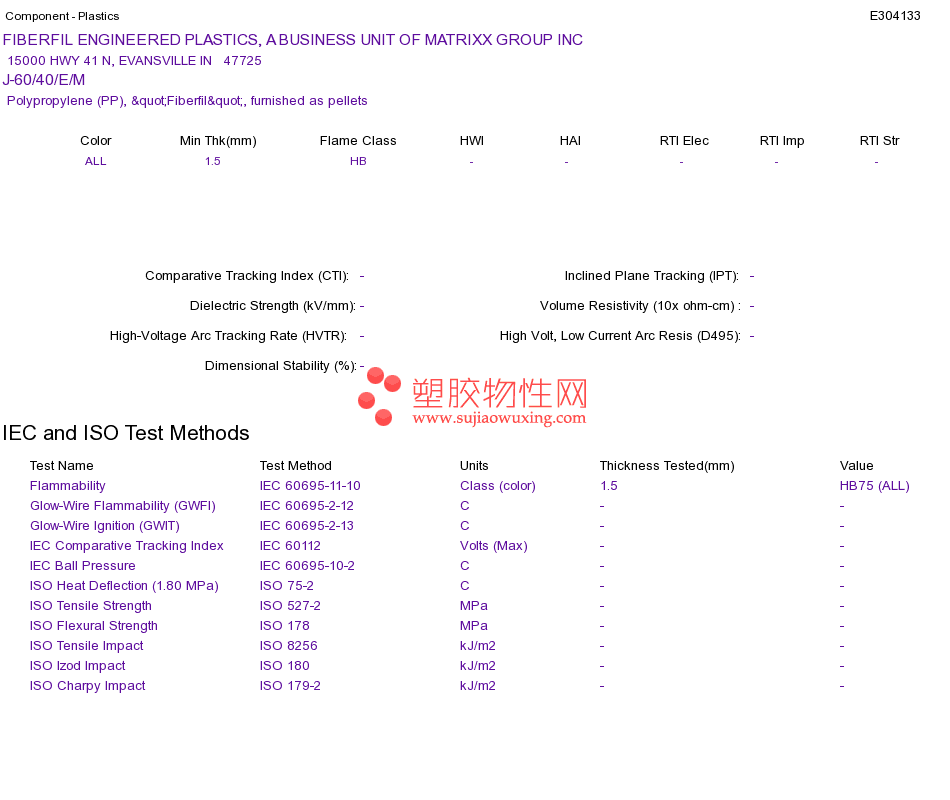This screenshot has height=800, width=950.
Task: Click the Flammability test name
Action: pyautogui.click(x=67, y=486)
